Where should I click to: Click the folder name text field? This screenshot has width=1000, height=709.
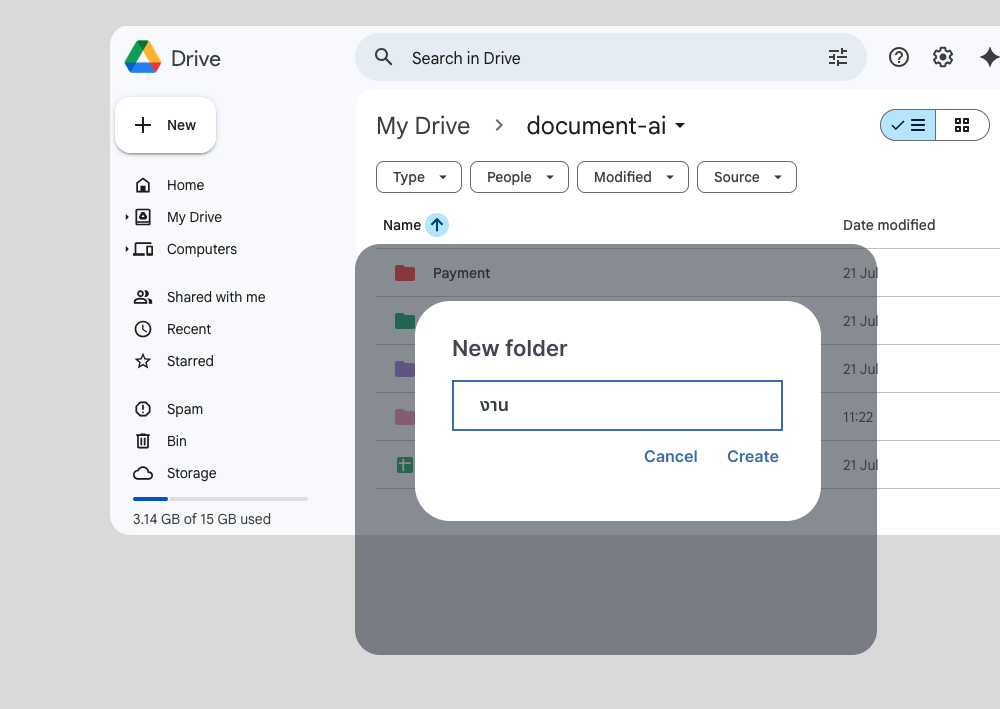click(x=617, y=405)
